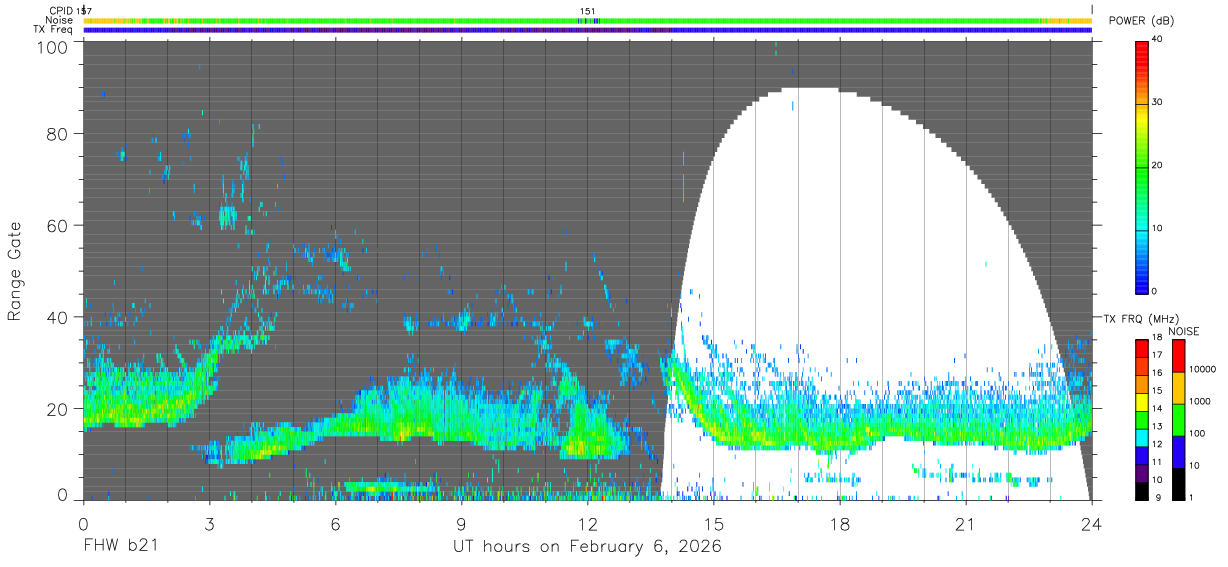The height and width of the screenshot is (567, 1228).
Task: Click the Range Gate axis title
Action: point(15,271)
